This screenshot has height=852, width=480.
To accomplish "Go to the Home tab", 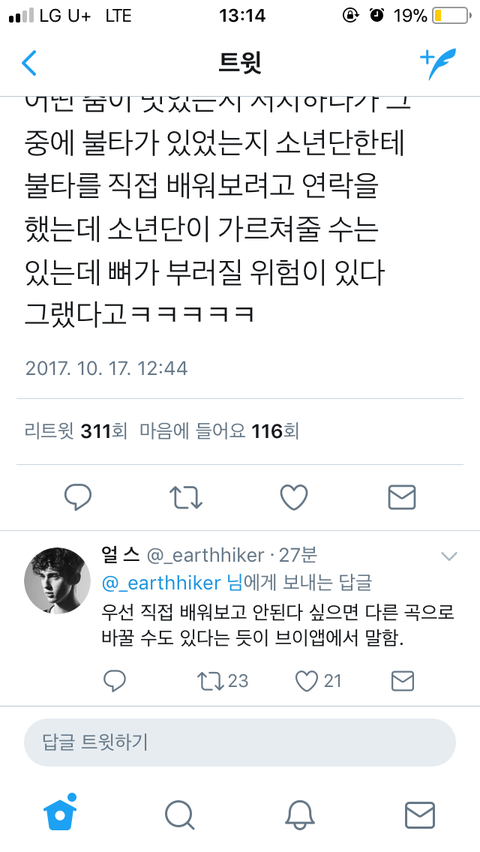I will point(60,813).
